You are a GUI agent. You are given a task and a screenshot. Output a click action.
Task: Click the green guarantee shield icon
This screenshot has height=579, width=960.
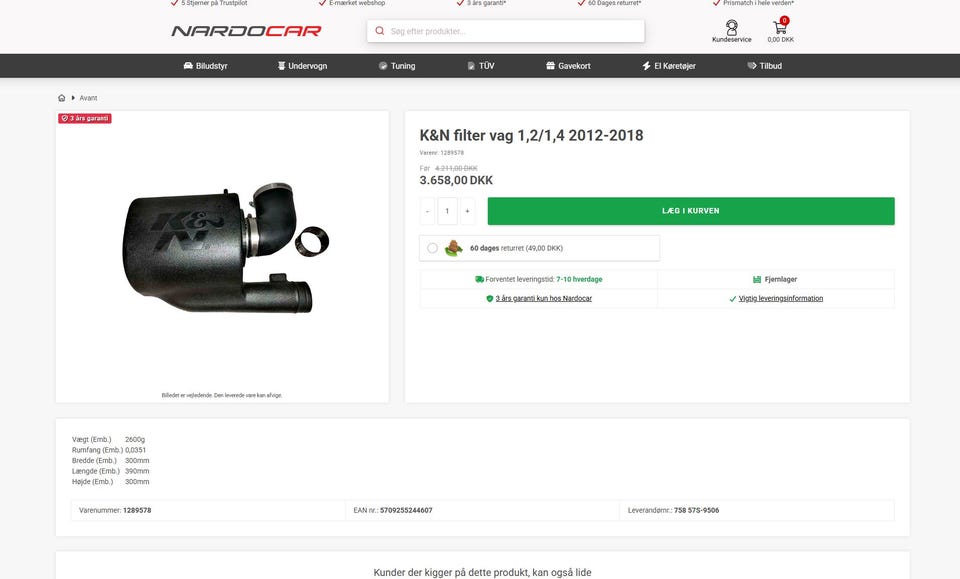[x=489, y=299]
